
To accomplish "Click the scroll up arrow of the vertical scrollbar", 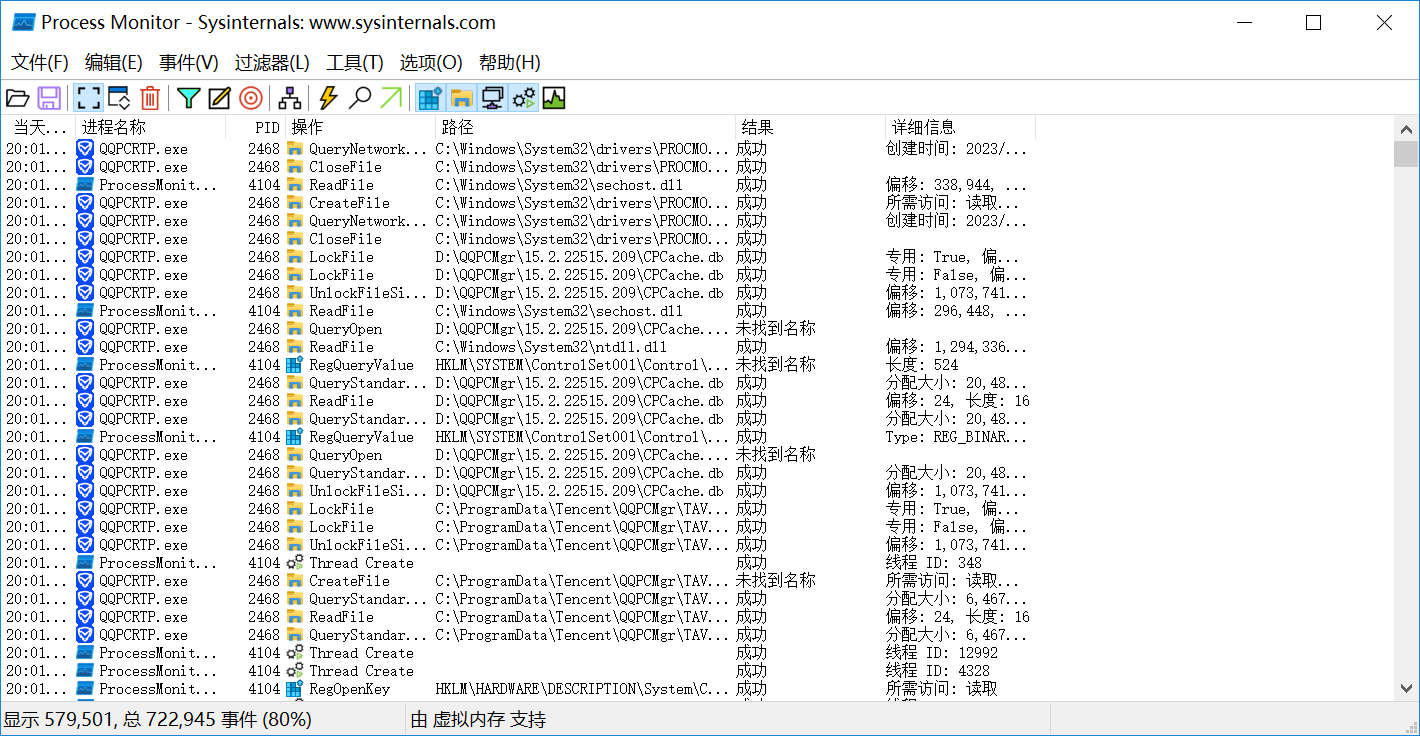I will [1406, 128].
